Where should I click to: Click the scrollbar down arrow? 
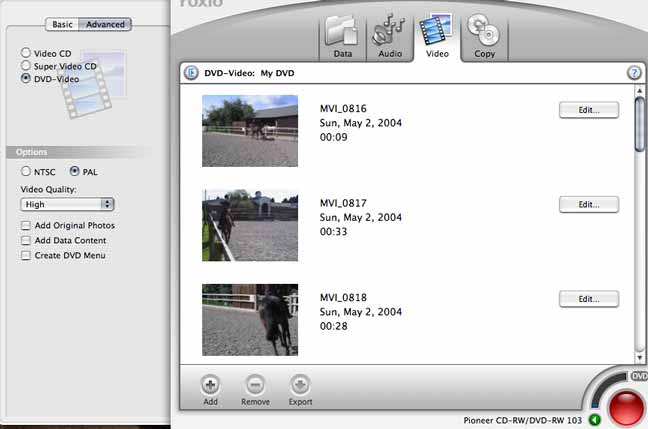(x=639, y=358)
